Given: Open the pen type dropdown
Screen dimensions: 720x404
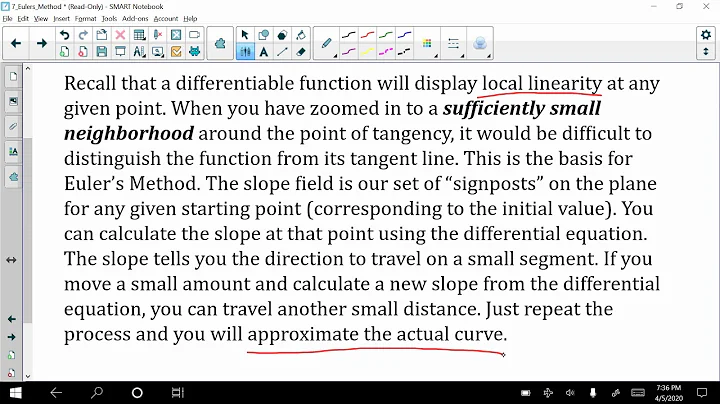Looking at the screenshot, I should pyautogui.click(x=326, y=44).
